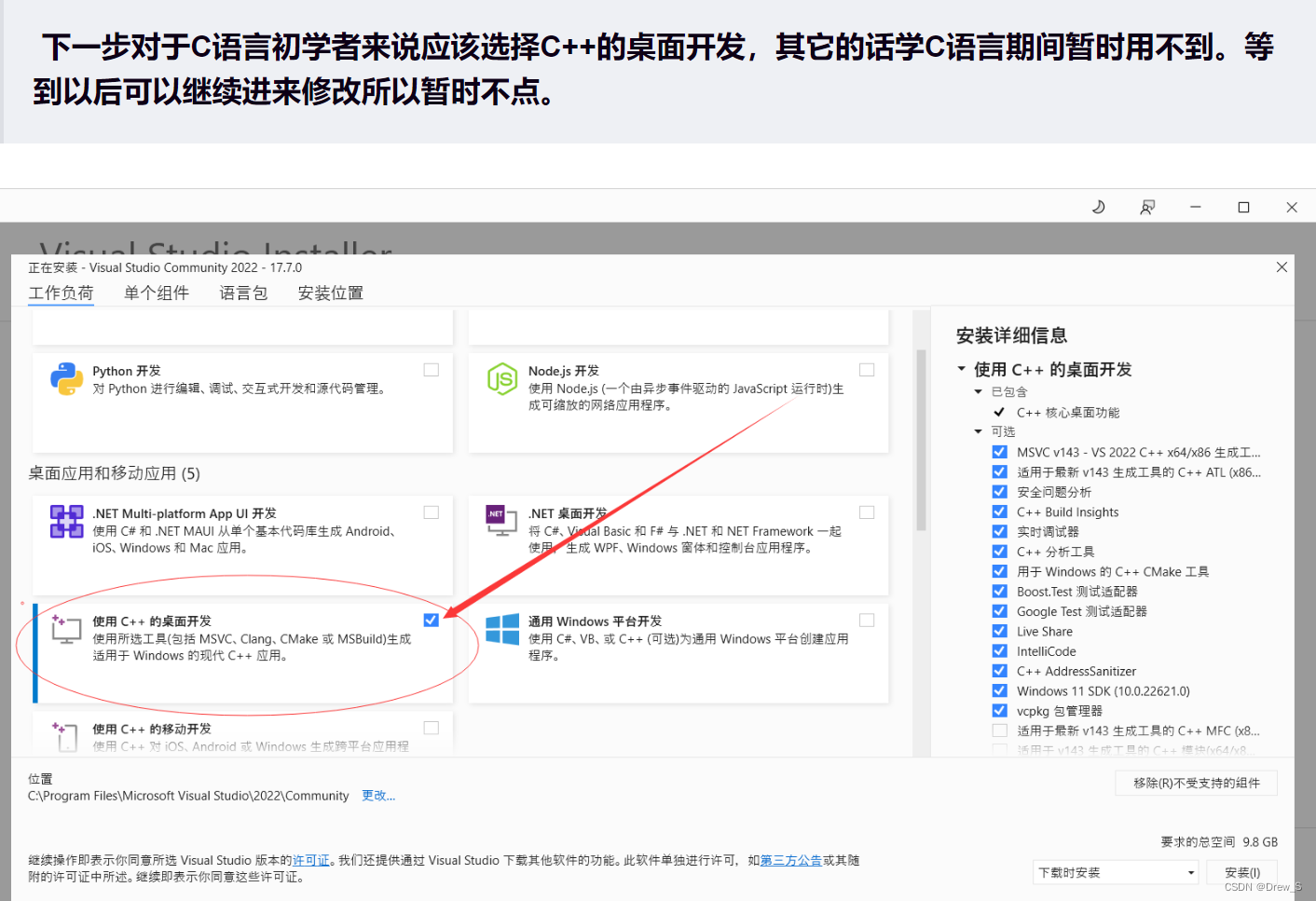Collapse the 可选 tree node
The width and height of the screenshot is (1316, 901).
pos(979,431)
